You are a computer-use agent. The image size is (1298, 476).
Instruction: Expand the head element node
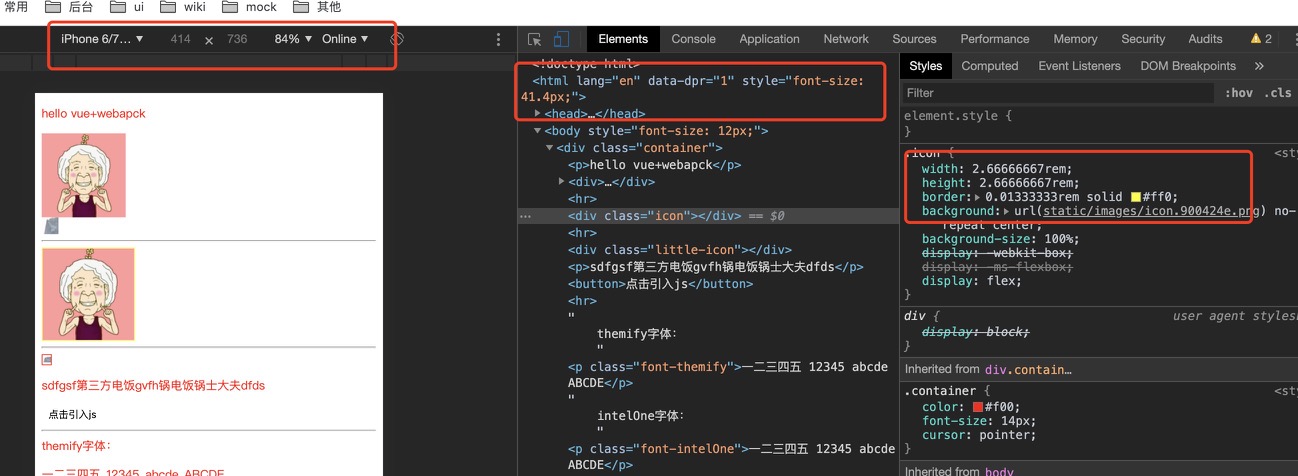coord(538,114)
